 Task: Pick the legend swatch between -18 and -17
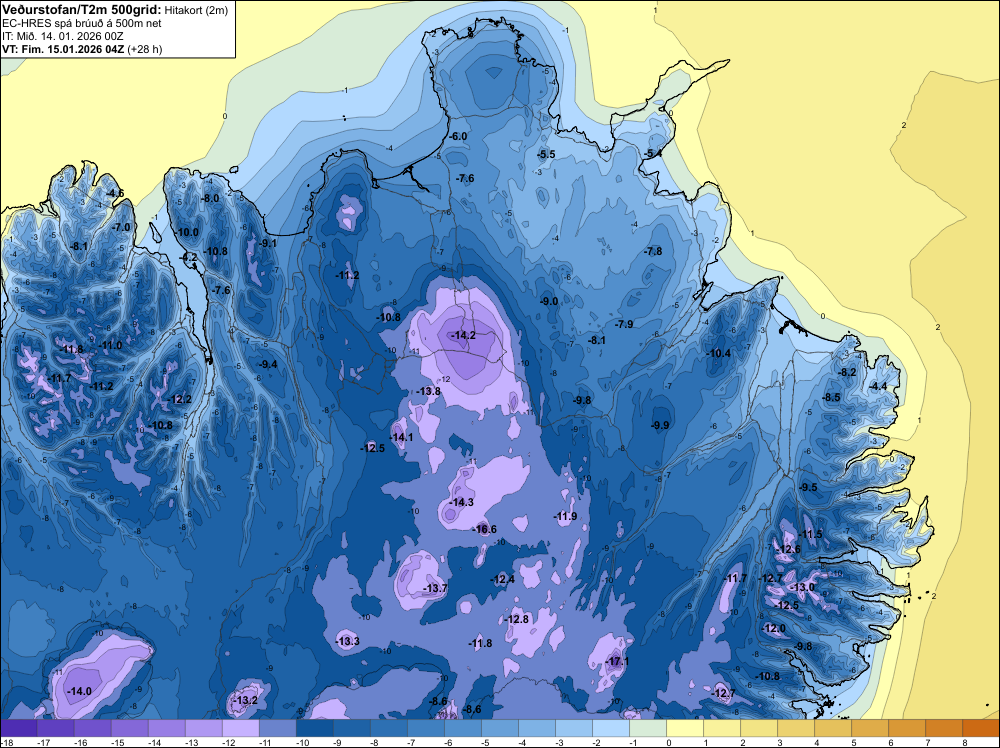coord(18,728)
